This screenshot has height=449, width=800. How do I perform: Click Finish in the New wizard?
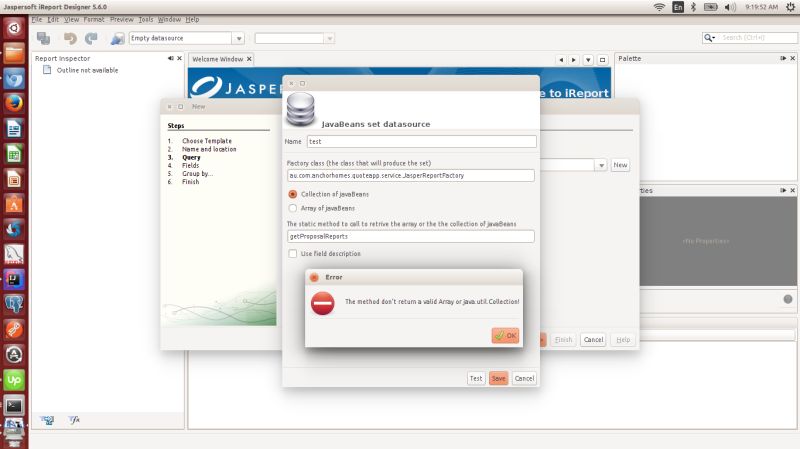[x=563, y=339]
